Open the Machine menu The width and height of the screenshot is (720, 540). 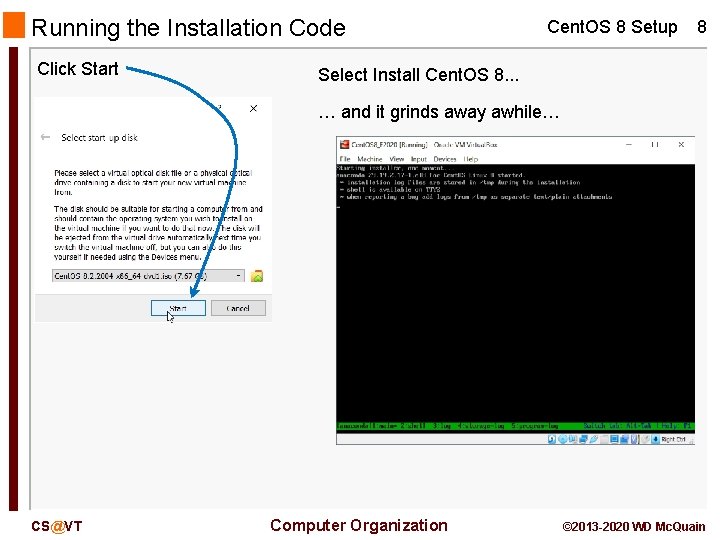(370, 159)
